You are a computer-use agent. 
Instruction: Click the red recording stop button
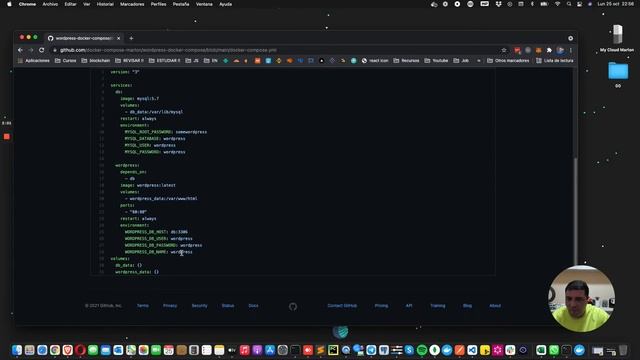7,136
